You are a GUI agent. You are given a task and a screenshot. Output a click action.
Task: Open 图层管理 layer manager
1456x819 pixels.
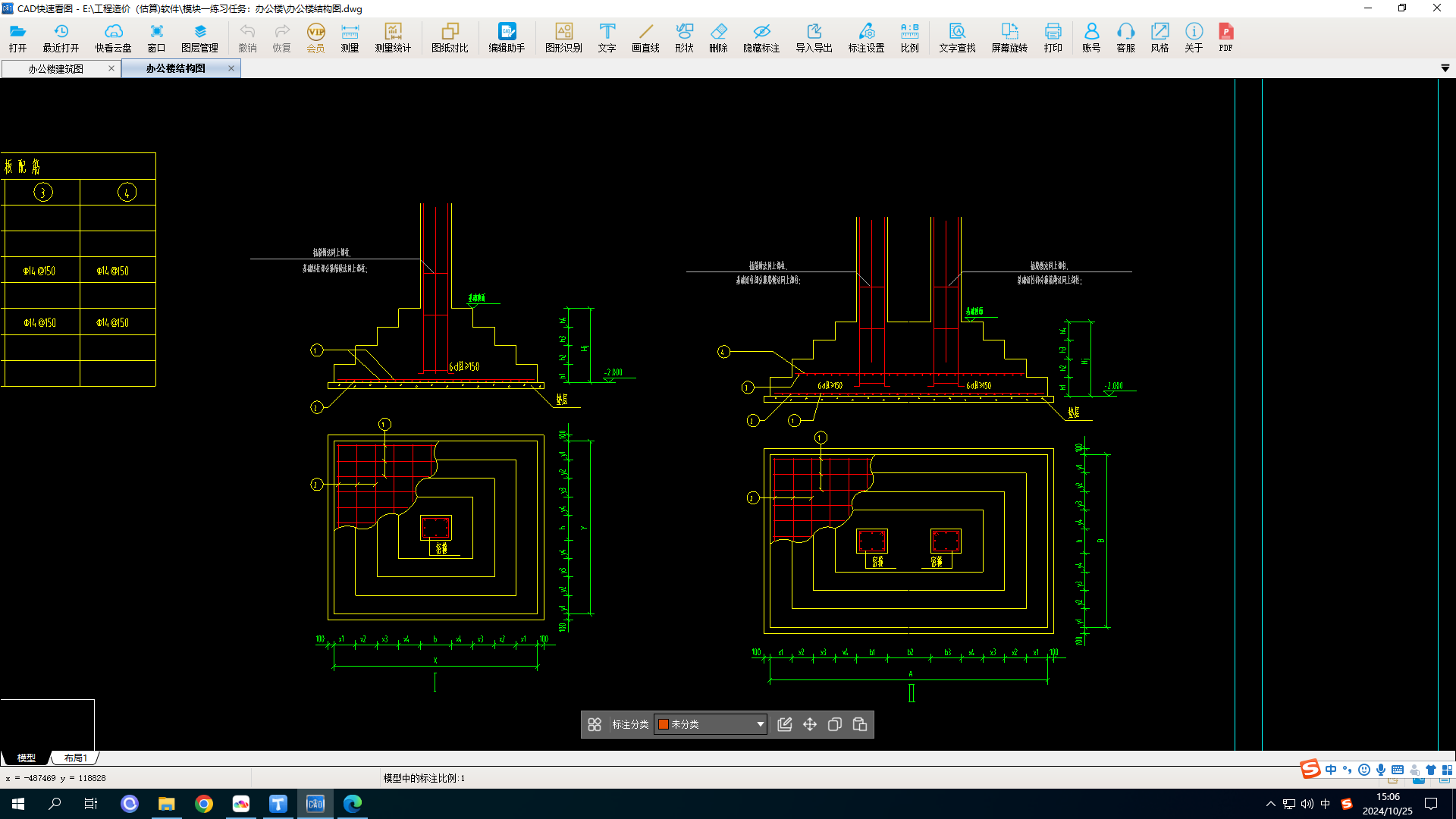[x=199, y=38]
